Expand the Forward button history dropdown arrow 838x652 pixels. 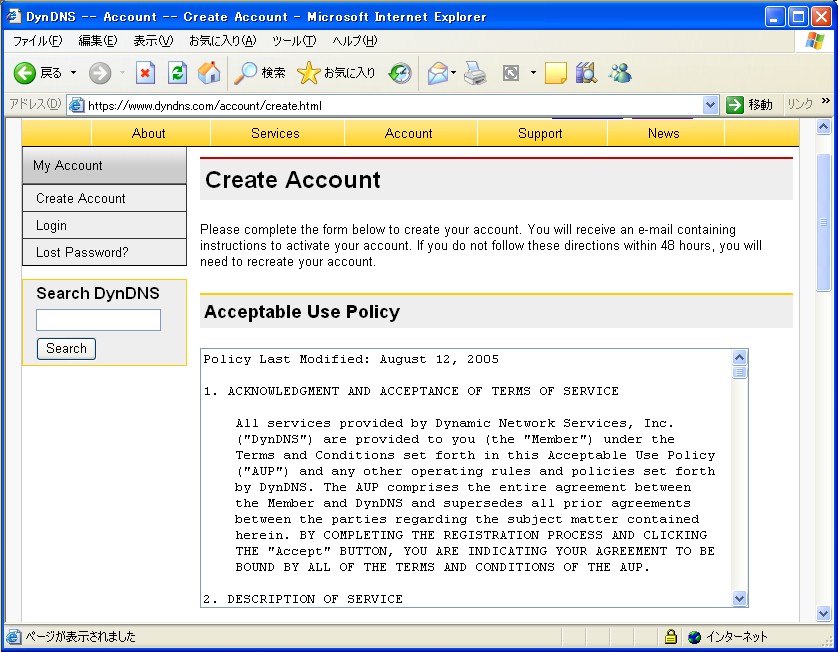(x=122, y=73)
